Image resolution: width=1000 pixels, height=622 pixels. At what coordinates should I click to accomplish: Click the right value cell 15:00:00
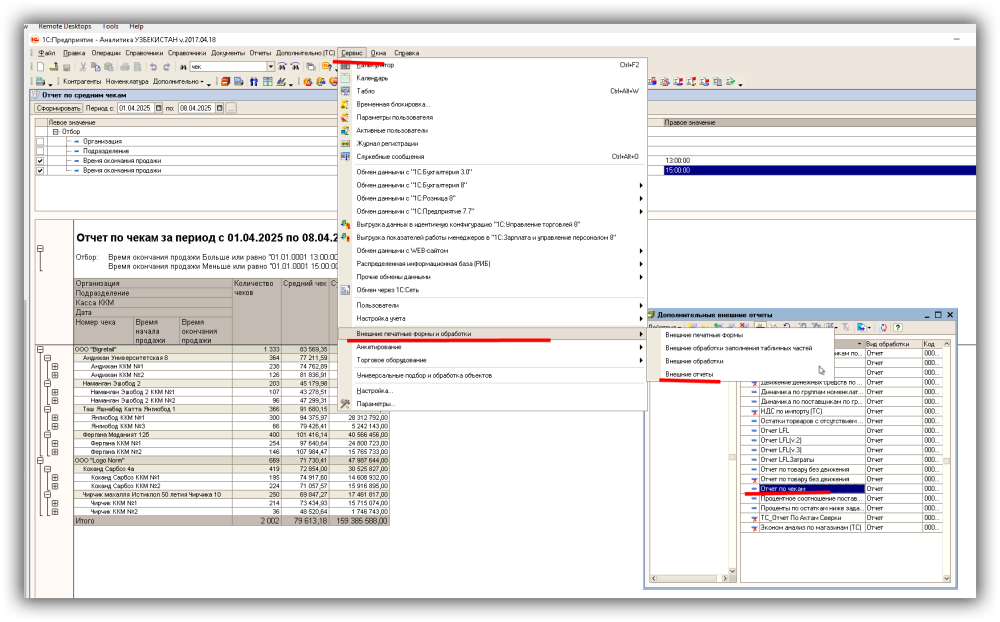[x=820, y=171]
